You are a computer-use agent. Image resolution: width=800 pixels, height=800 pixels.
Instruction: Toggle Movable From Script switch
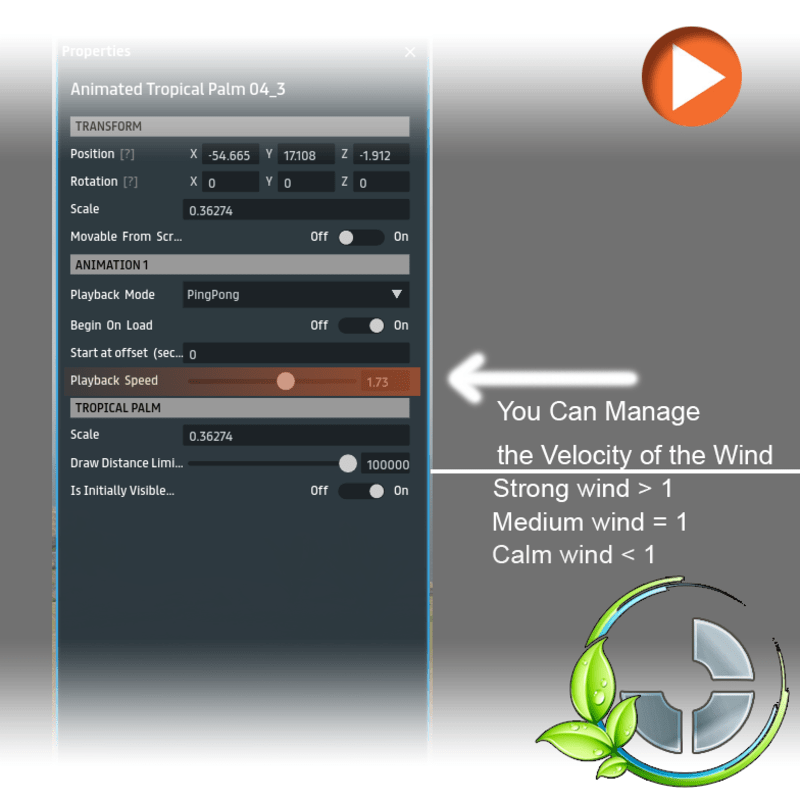[x=360, y=237]
